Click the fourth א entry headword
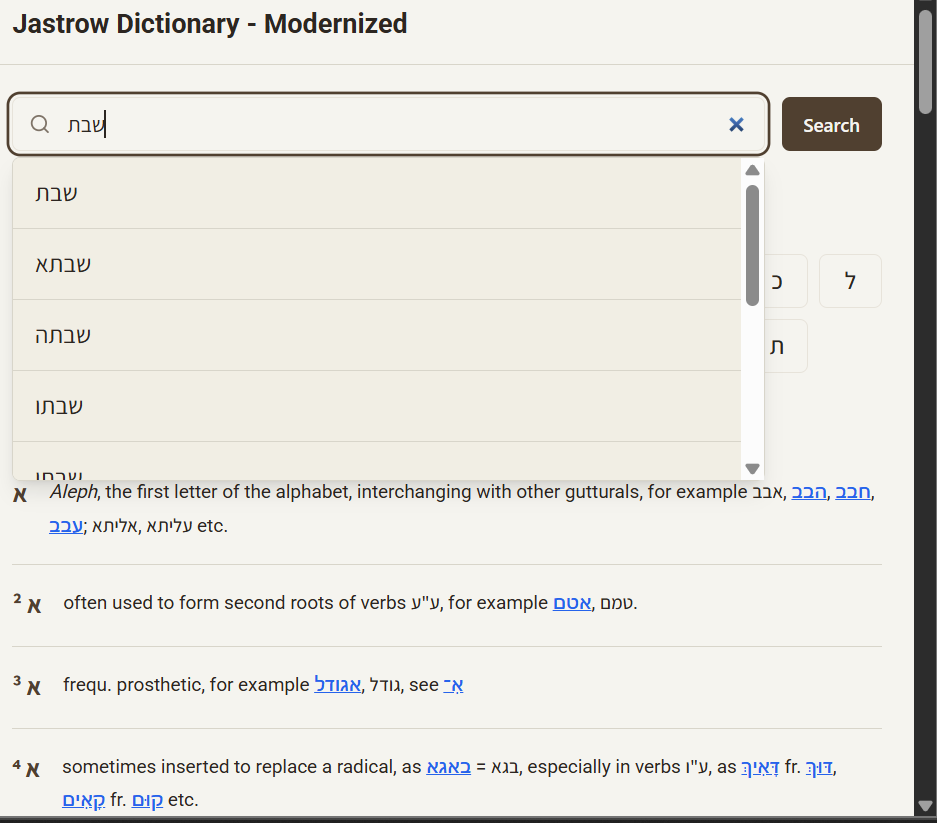The width and height of the screenshot is (937, 823). (33, 769)
